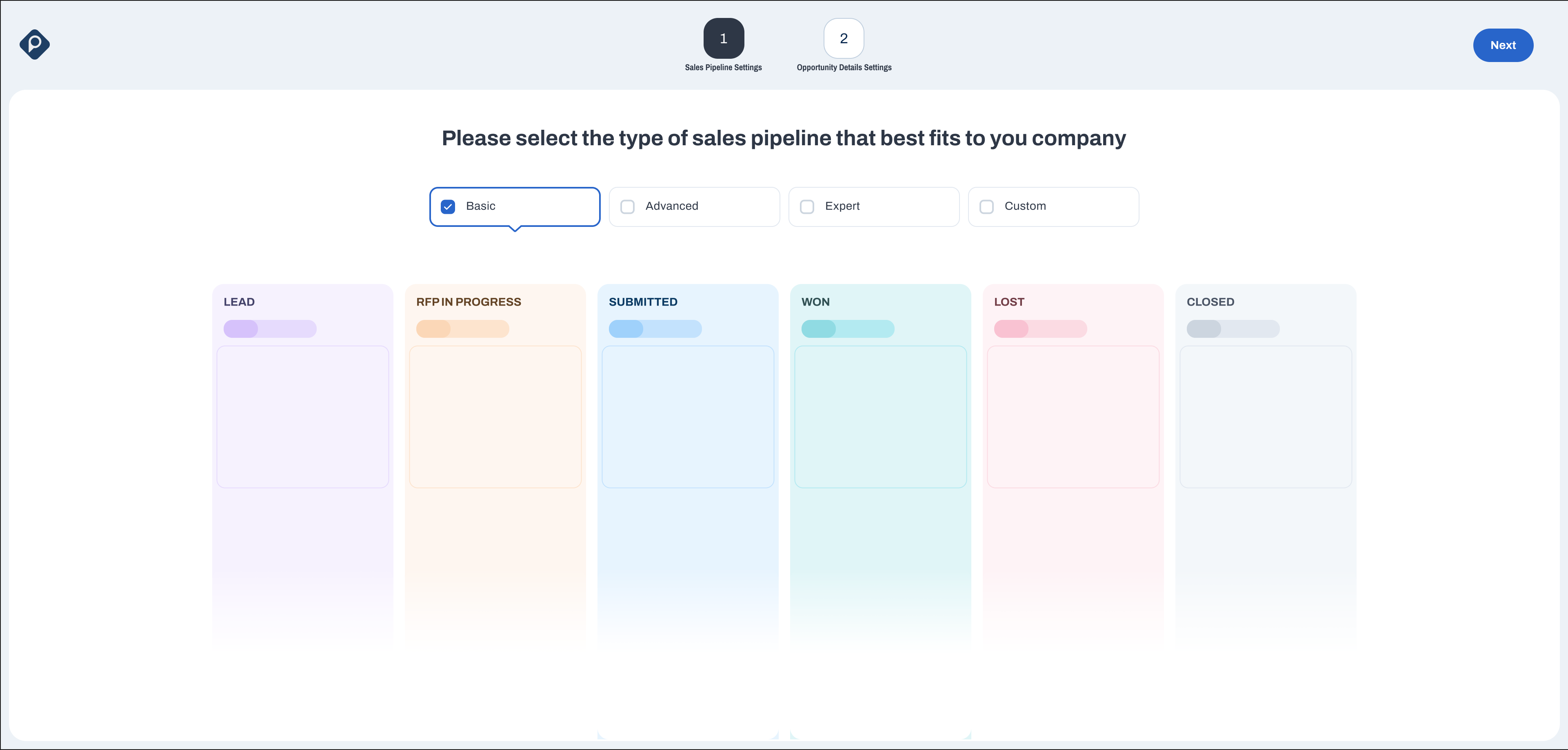Select step 1 Sales Pipeline Settings circle
The width and height of the screenshot is (1568, 750).
[723, 38]
